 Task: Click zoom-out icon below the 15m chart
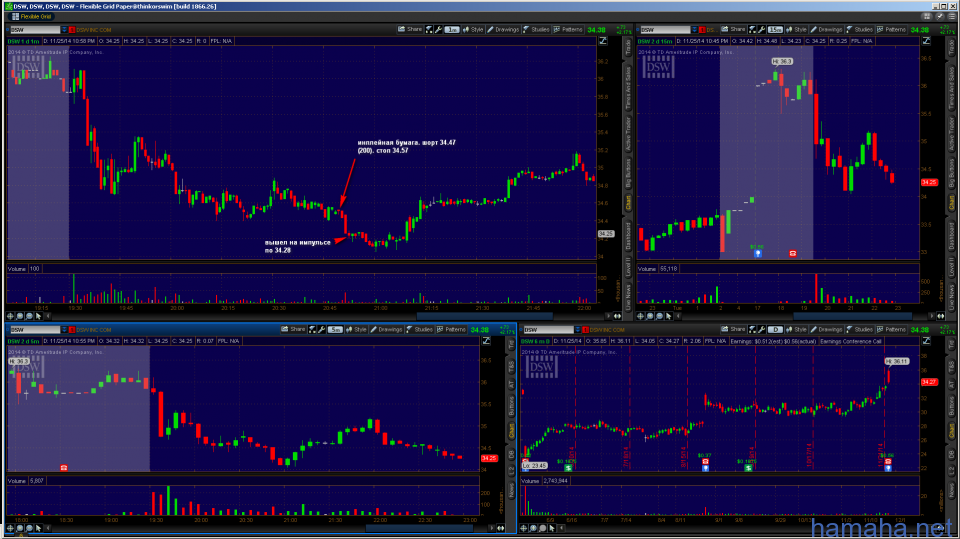coord(659,316)
